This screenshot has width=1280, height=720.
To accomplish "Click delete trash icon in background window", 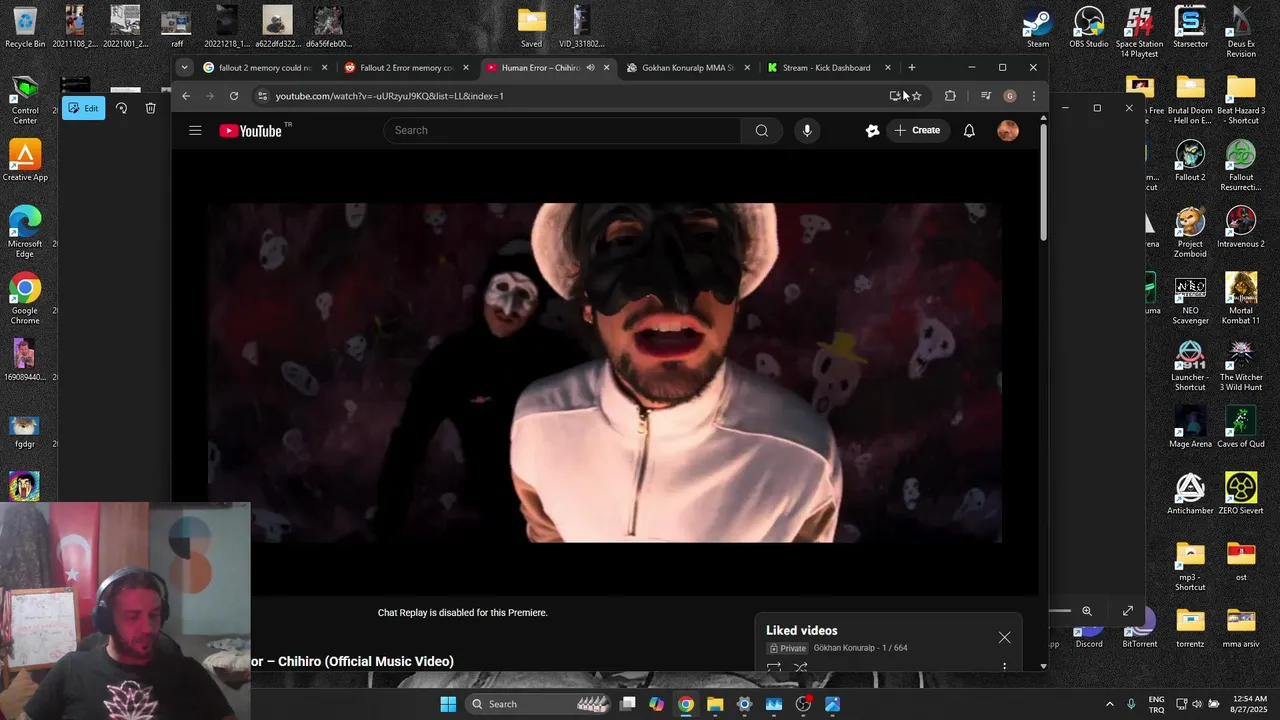I will pos(150,108).
